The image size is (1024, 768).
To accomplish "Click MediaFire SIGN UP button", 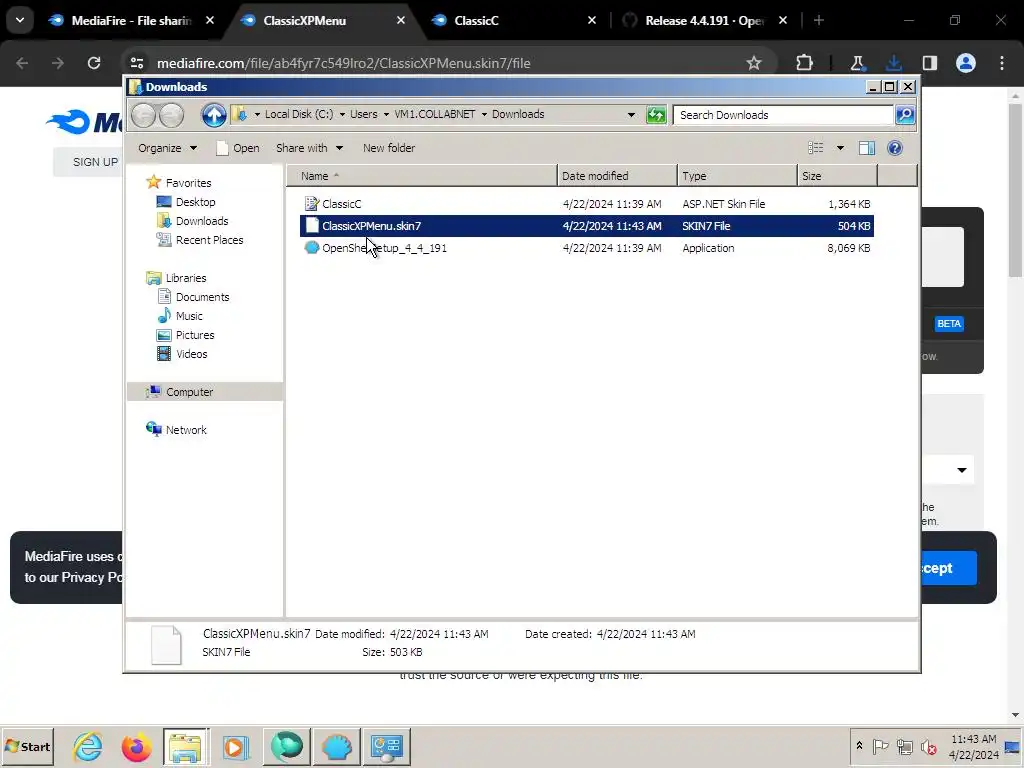I will [x=95, y=162].
